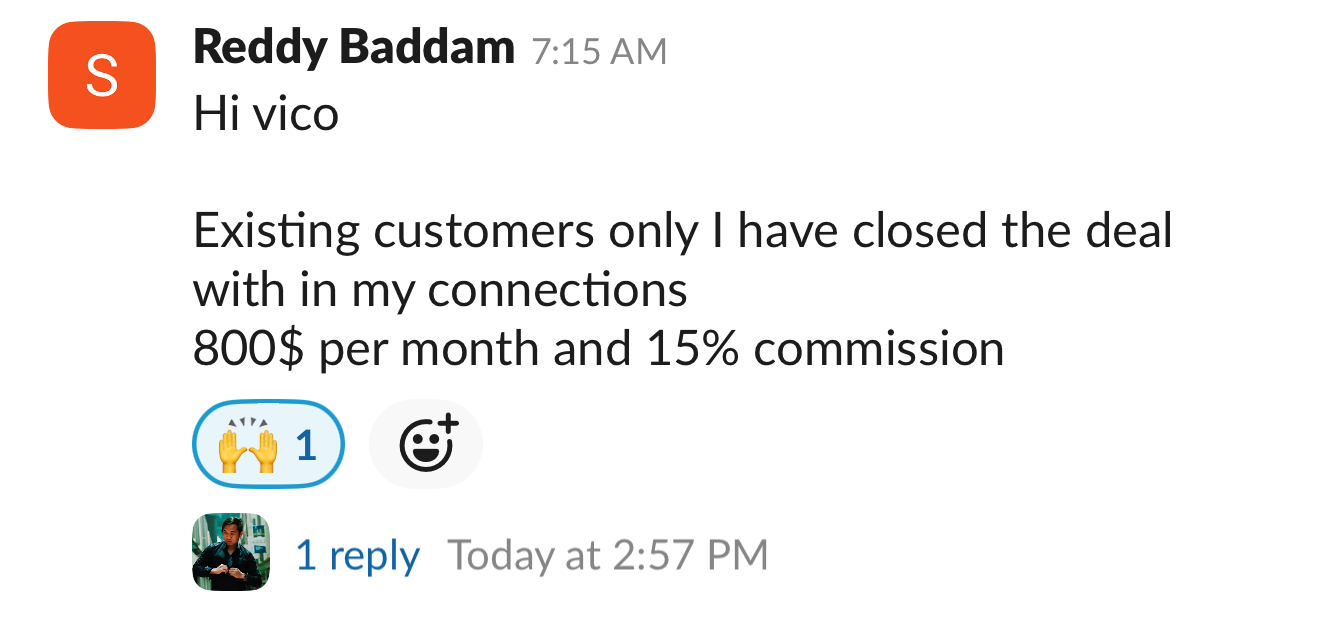Click the reaction count number 1
This screenshot has height=629, width=1320.
pyautogui.click(x=306, y=446)
